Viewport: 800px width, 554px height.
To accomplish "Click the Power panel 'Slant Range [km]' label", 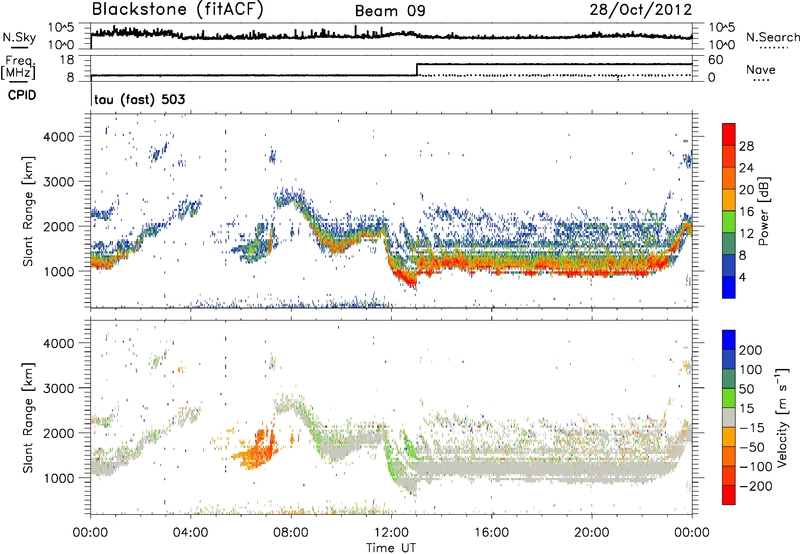I will (x=28, y=211).
